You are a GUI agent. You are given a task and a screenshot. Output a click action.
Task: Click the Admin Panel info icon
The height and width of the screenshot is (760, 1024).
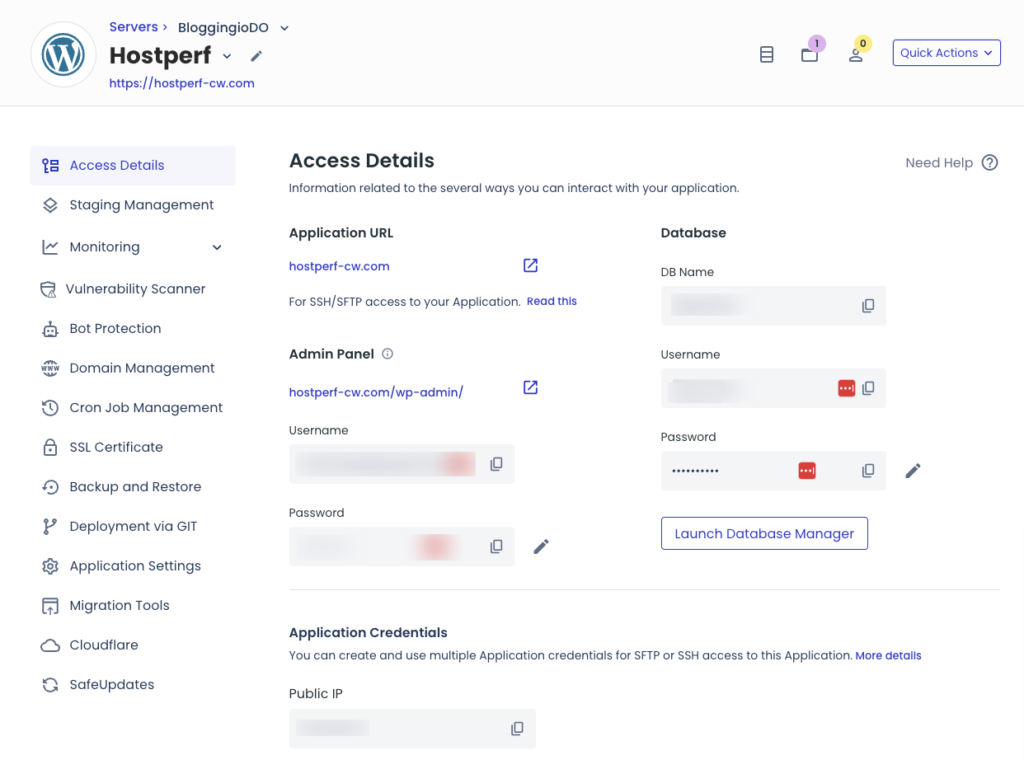(x=387, y=354)
